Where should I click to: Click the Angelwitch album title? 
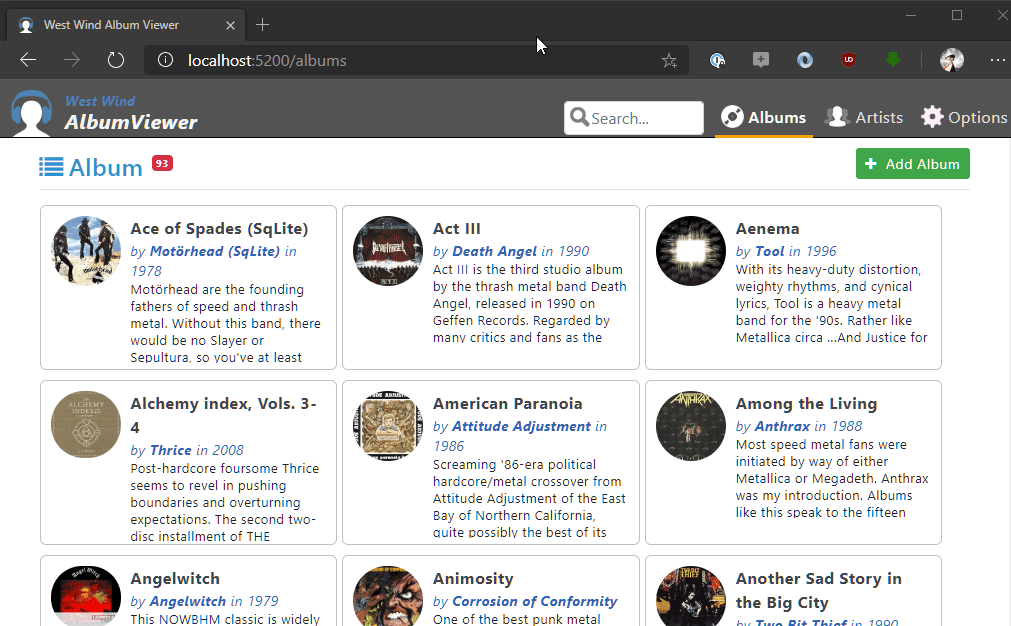[175, 579]
